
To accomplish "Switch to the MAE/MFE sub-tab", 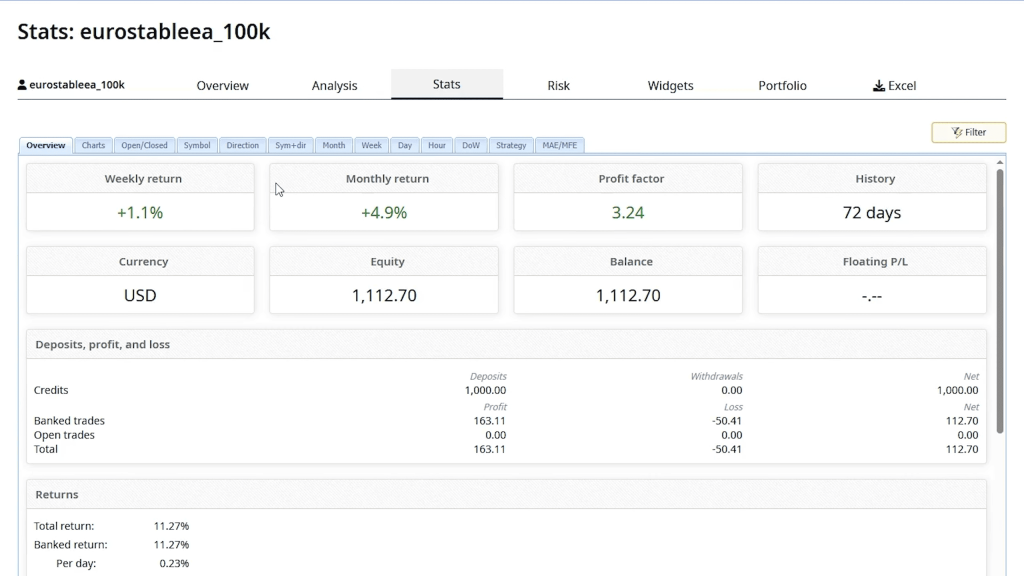I will [x=560, y=145].
